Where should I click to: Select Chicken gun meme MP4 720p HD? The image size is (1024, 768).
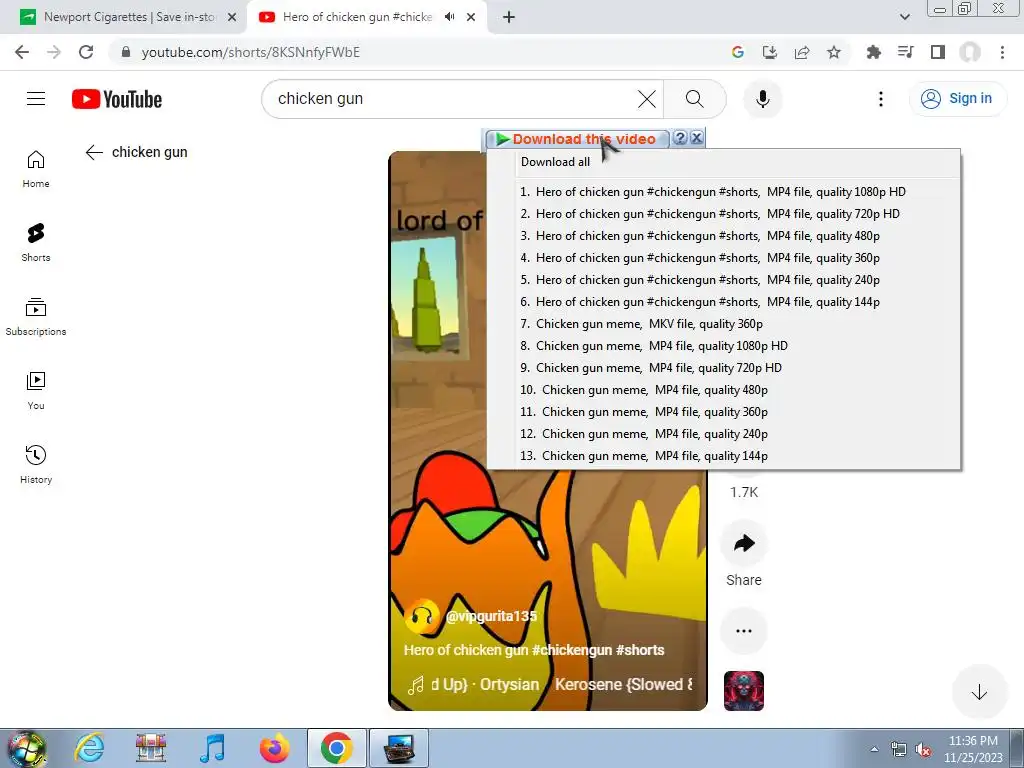click(x=724, y=368)
